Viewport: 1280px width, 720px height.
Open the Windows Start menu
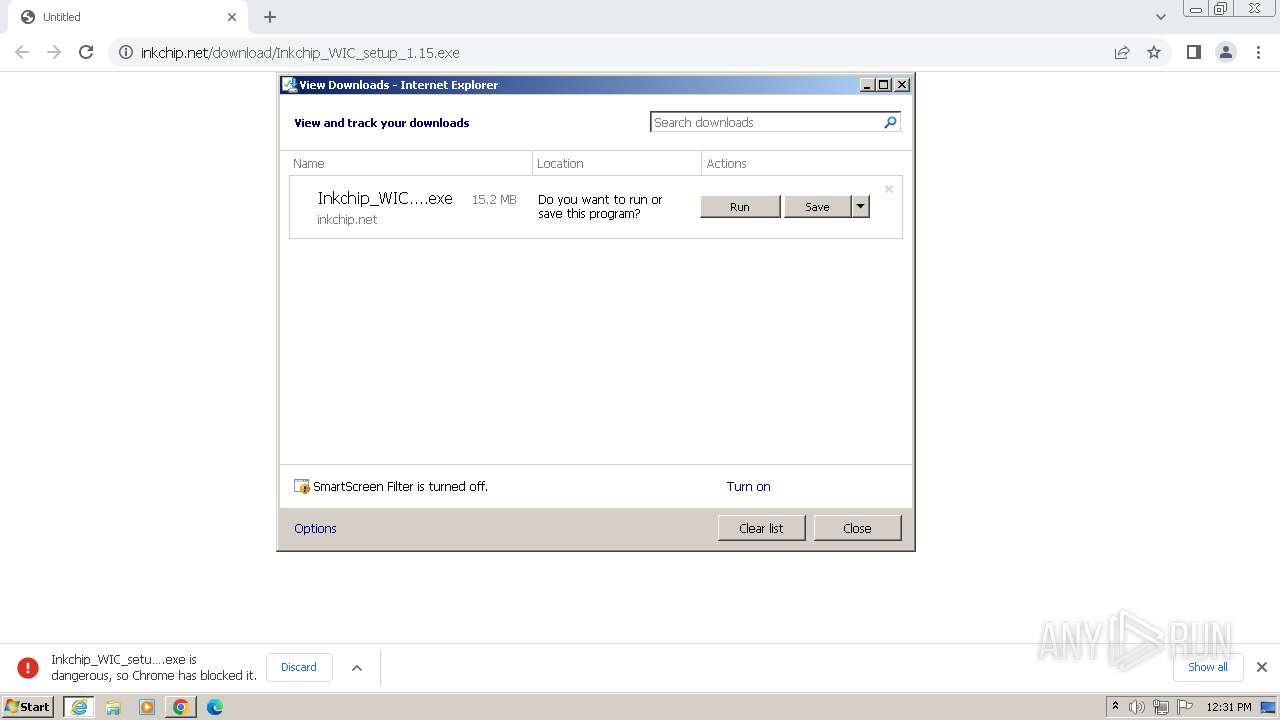tap(28, 706)
